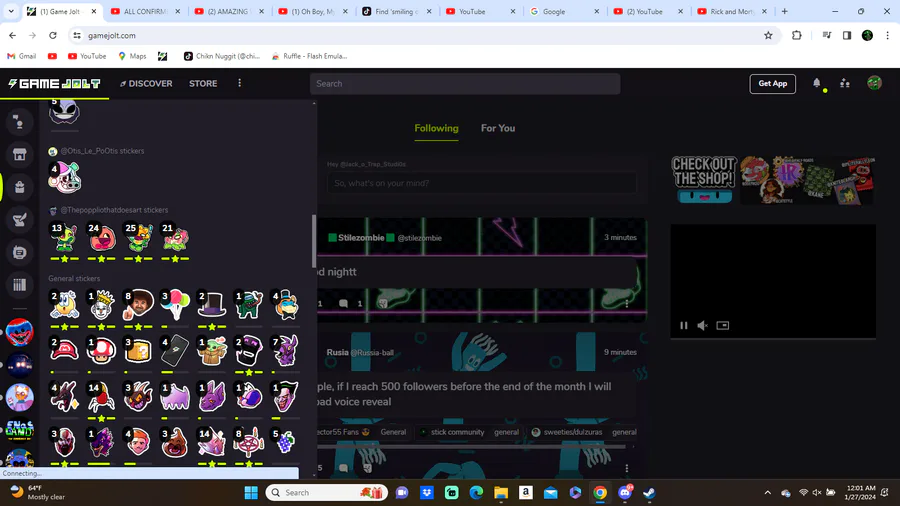Select the Bob Ross sticker
The height and width of the screenshot is (506, 900).
138,304
